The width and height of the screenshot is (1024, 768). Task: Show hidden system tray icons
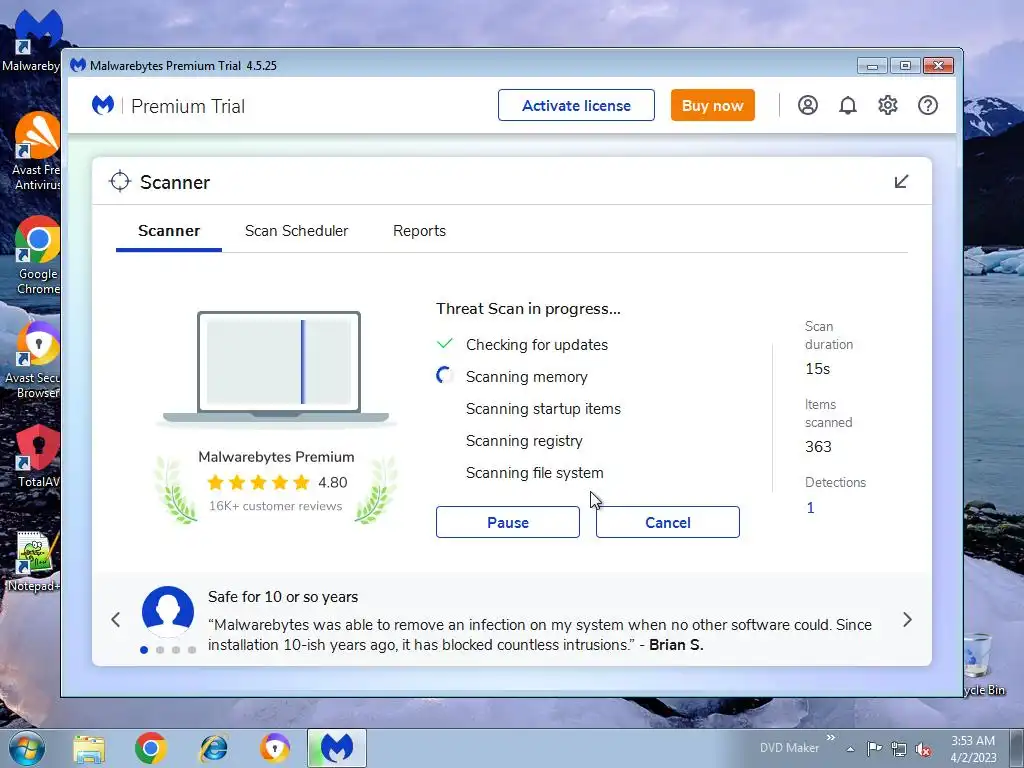(850, 749)
